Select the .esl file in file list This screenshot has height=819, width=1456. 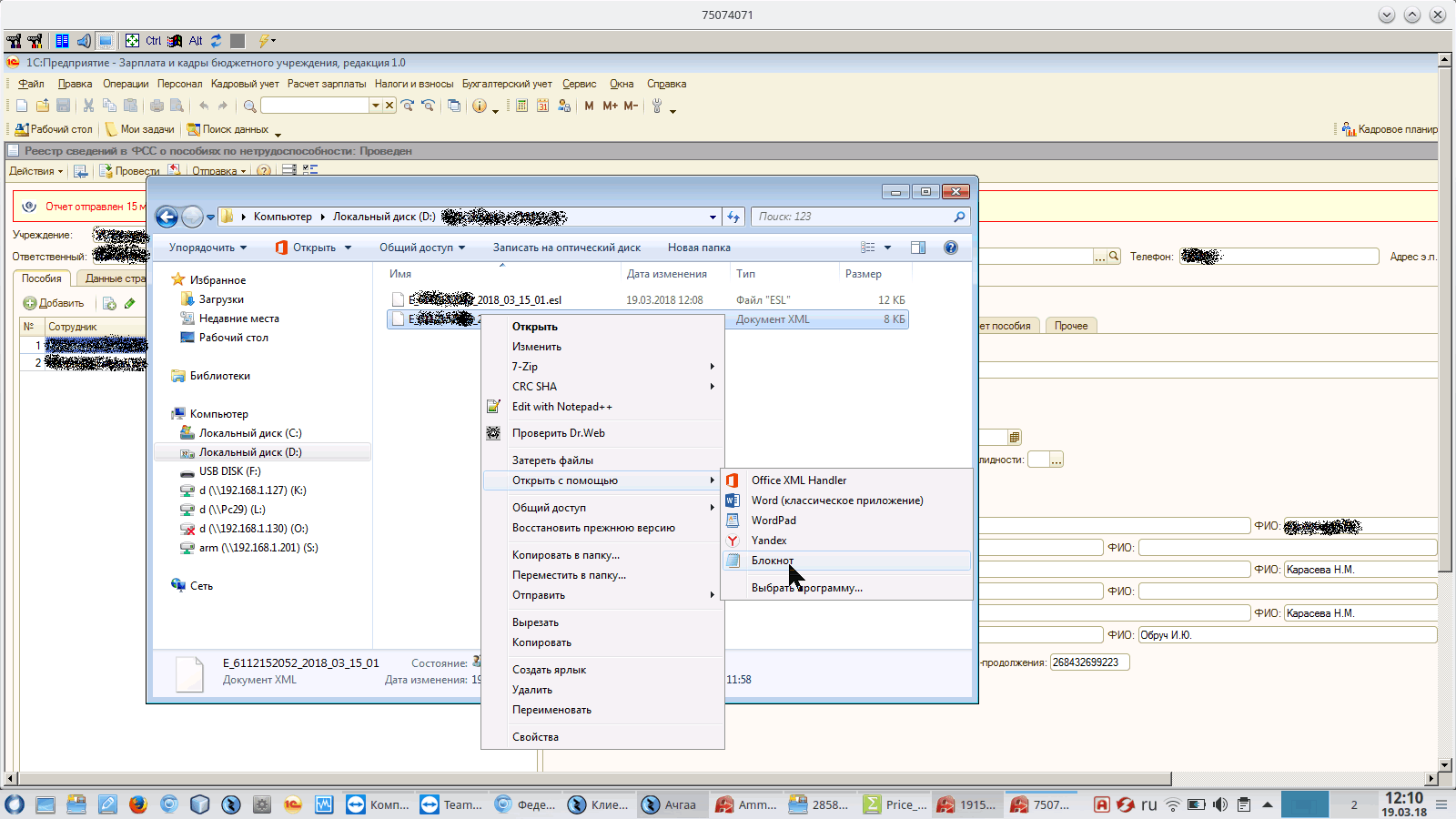[648, 299]
